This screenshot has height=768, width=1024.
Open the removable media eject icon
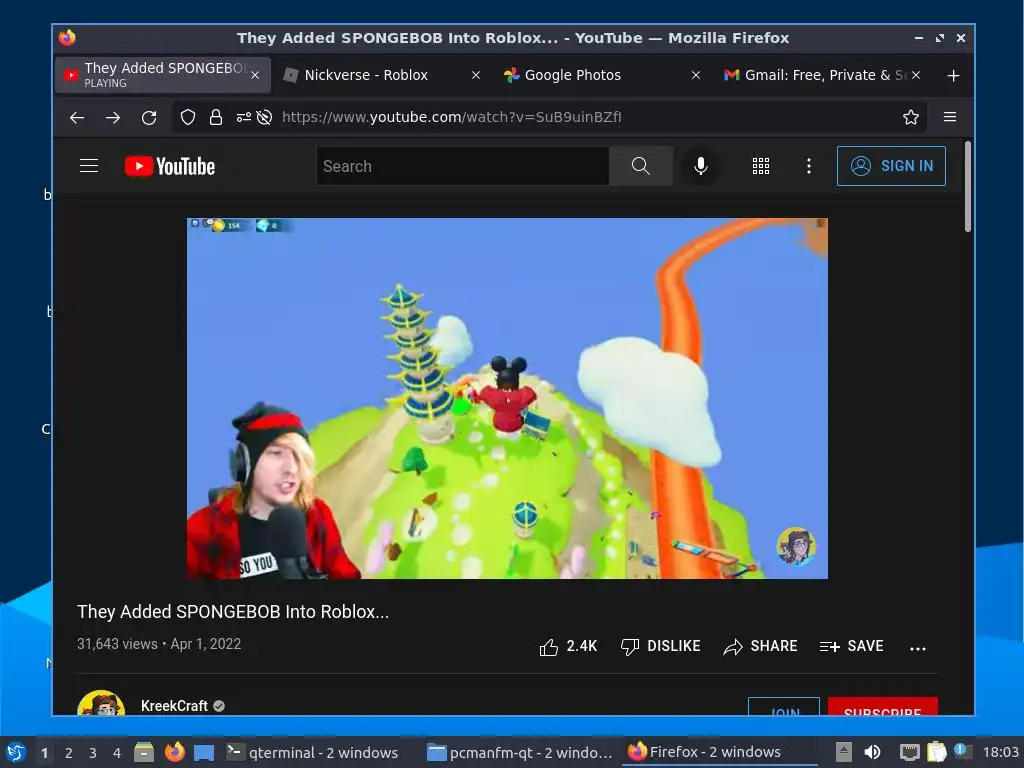[x=844, y=752]
